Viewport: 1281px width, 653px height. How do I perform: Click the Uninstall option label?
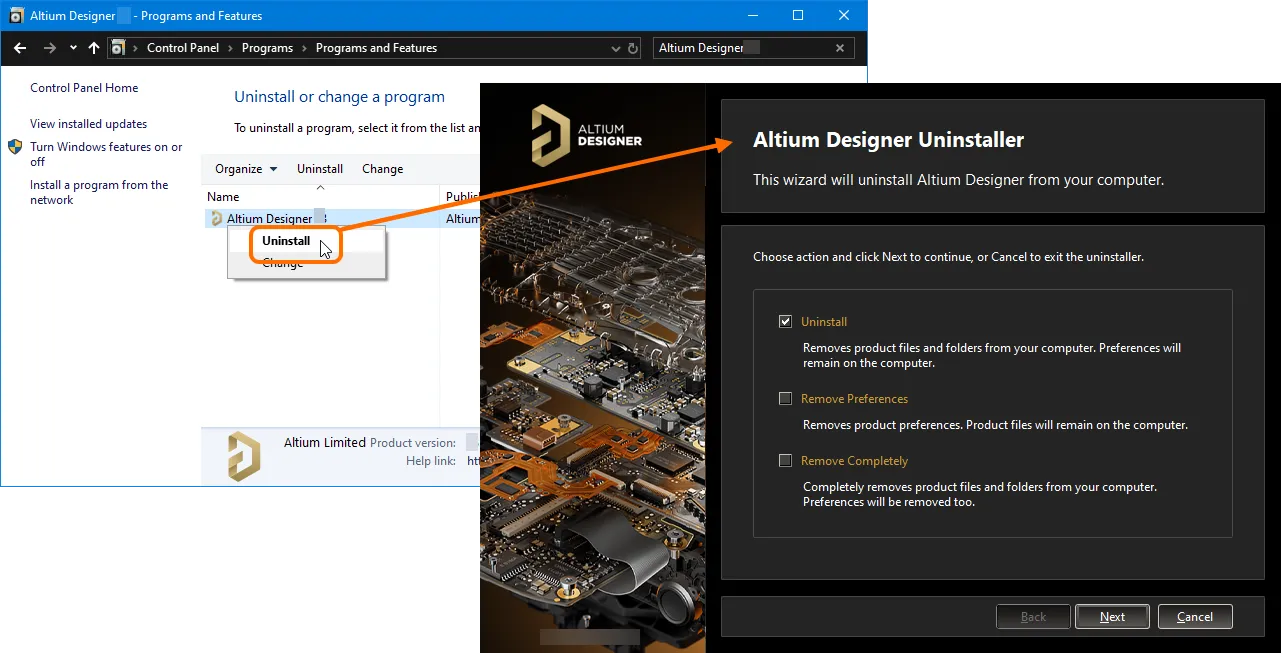click(824, 322)
